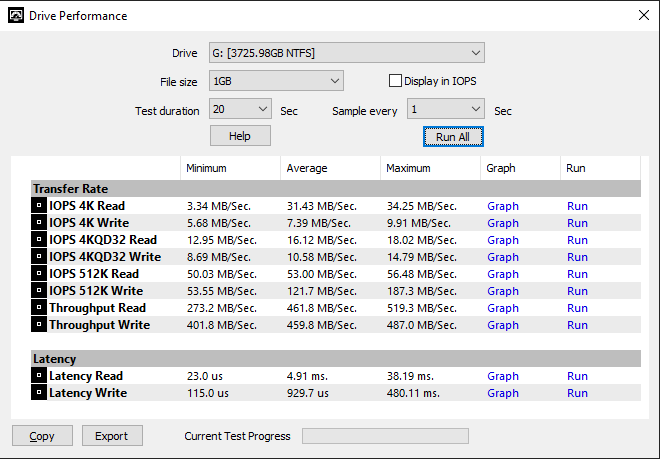660x459 pixels.
Task: Select the IOPS 4KQD32 Read row icon
Action: coord(39,240)
